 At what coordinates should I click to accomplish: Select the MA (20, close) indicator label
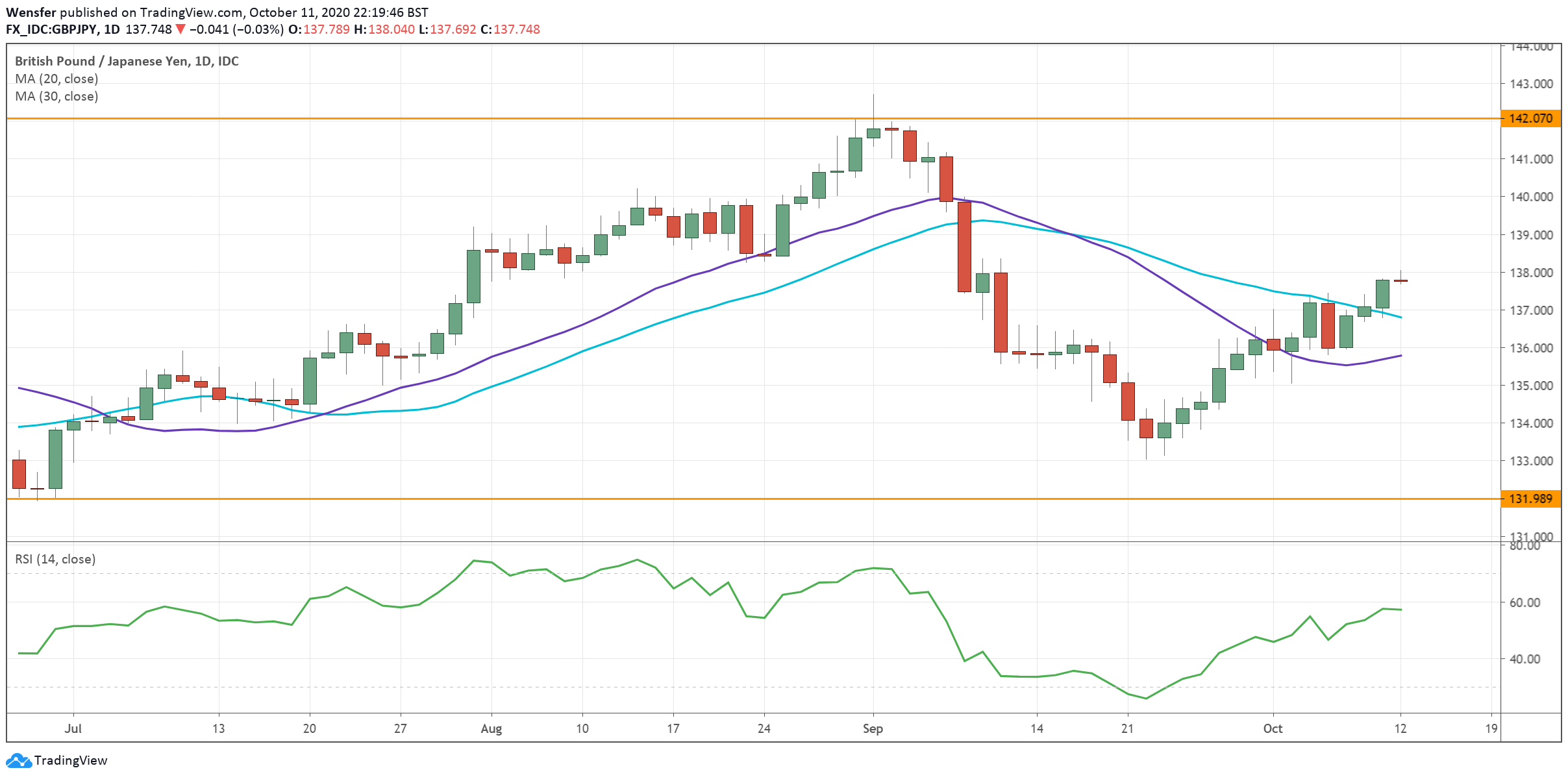tap(56, 79)
